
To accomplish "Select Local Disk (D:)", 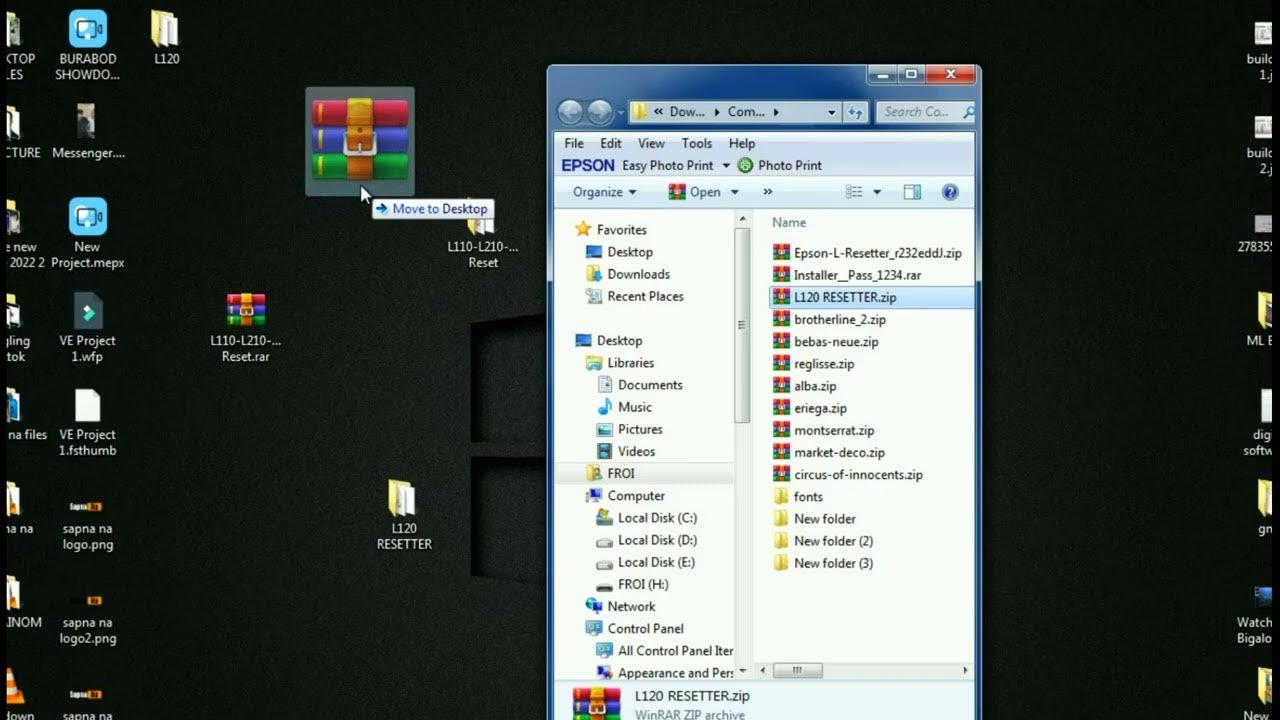I will tap(657, 540).
